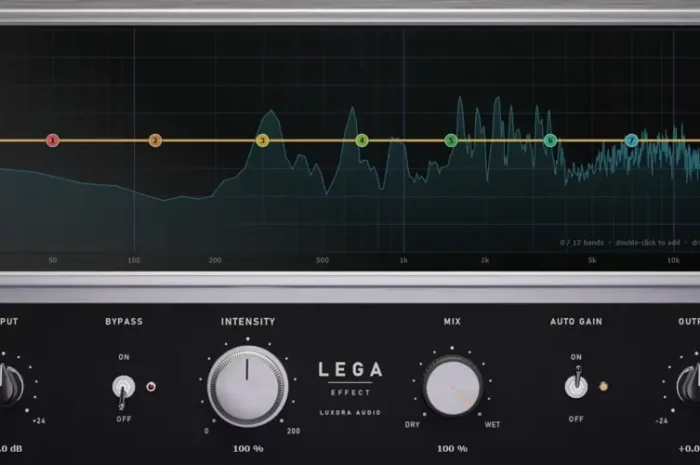The height and width of the screenshot is (465, 700).
Task: Click the Auto Gain amber LED indicator
Action: [x=603, y=386]
